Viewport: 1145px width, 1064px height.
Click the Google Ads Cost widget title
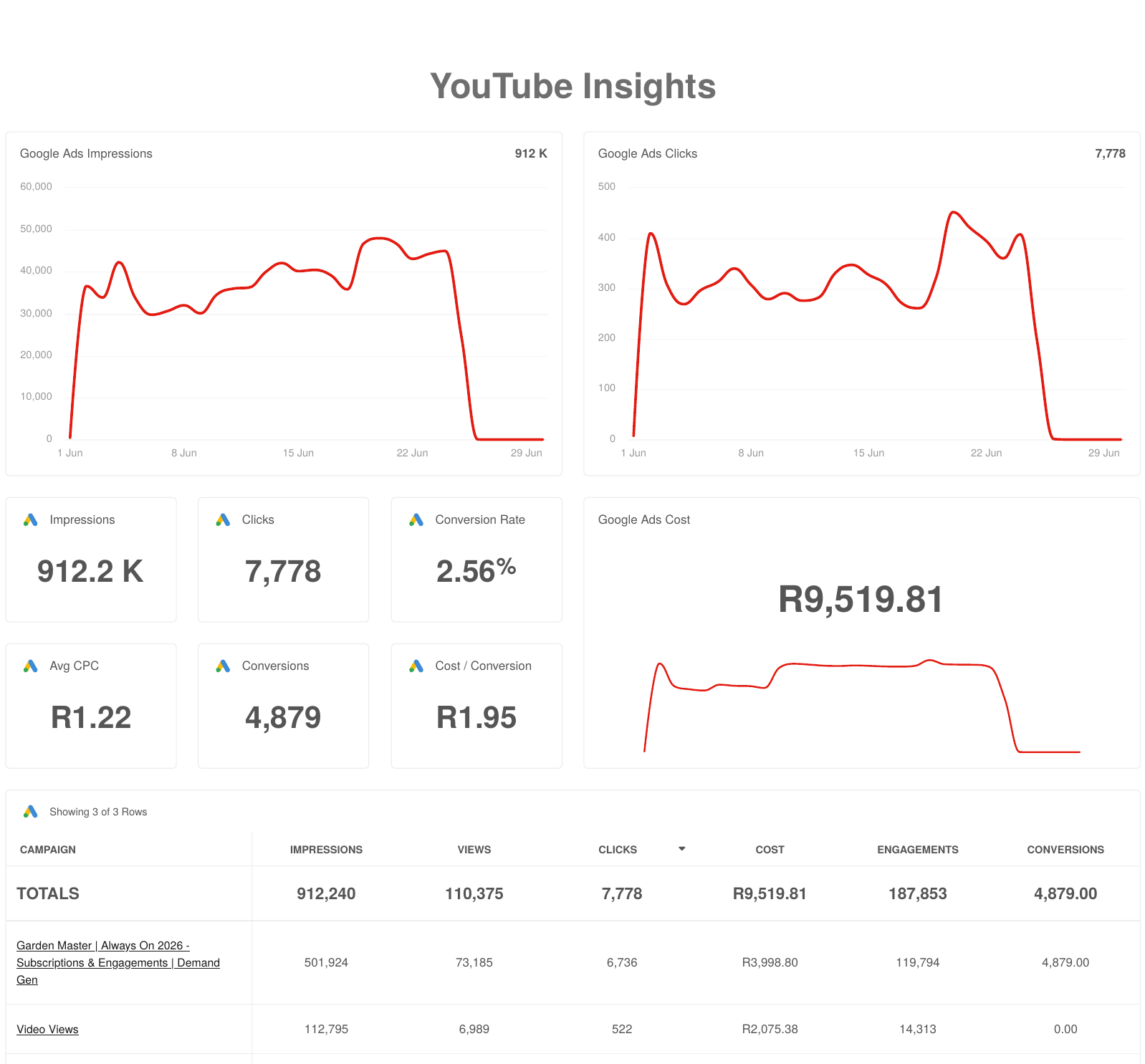coord(644,519)
